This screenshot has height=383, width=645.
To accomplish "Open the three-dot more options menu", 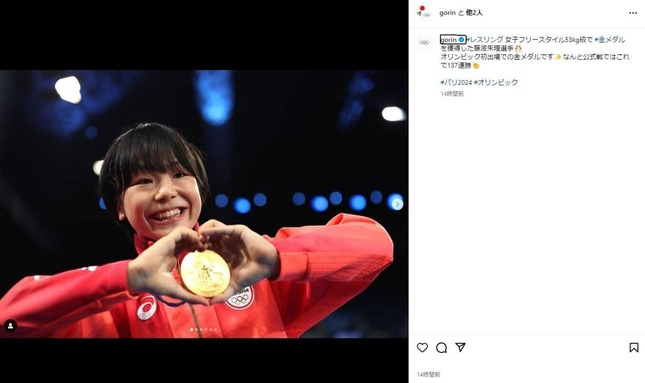I will click(x=633, y=13).
